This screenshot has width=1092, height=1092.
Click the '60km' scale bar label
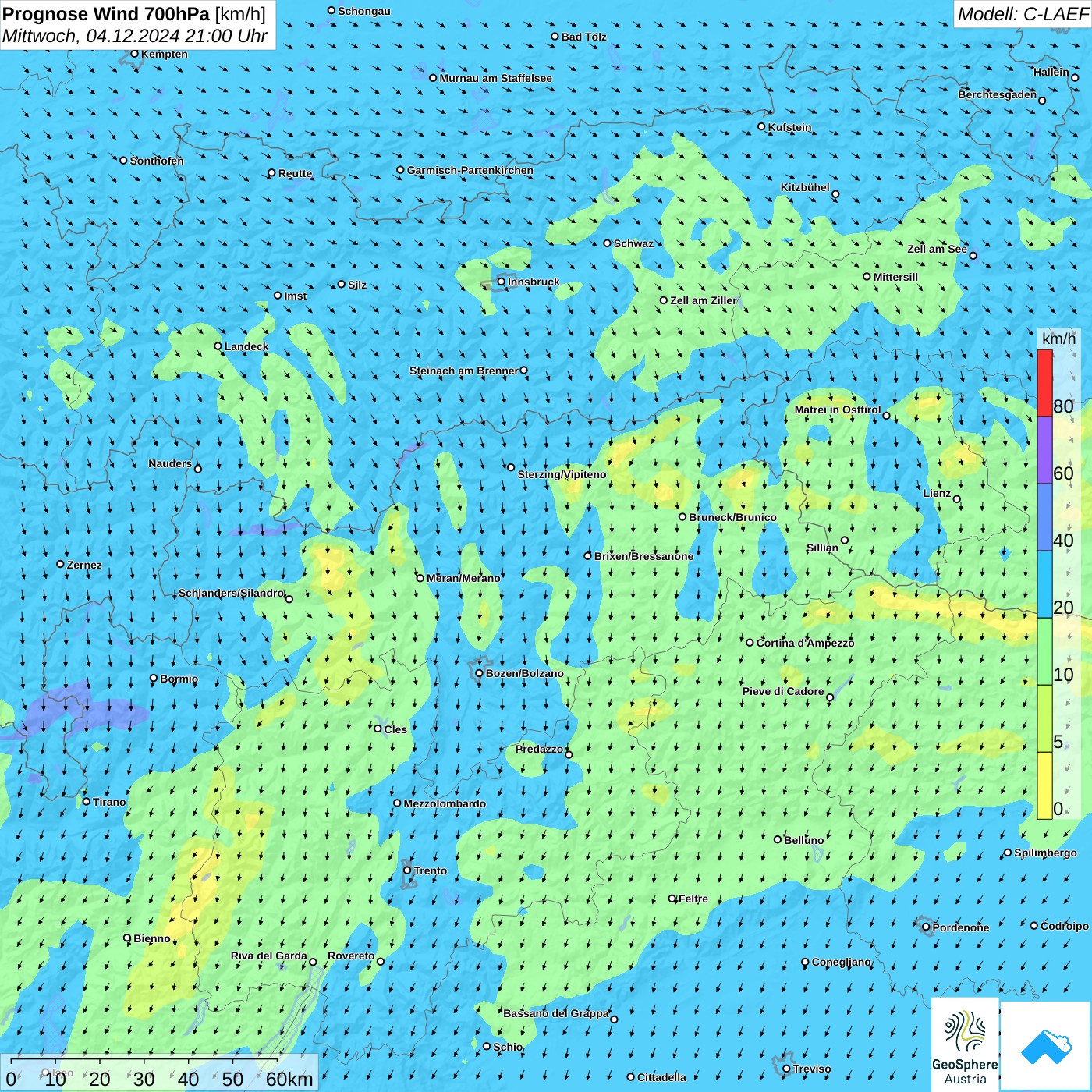point(289,1079)
